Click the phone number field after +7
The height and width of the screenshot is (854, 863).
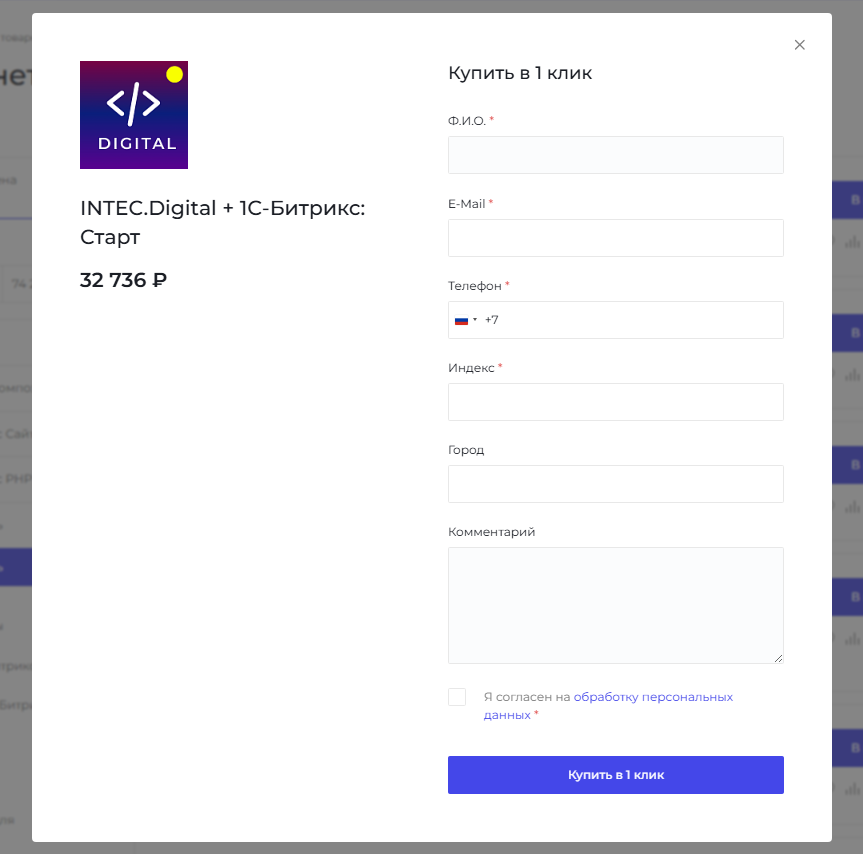[640, 320]
